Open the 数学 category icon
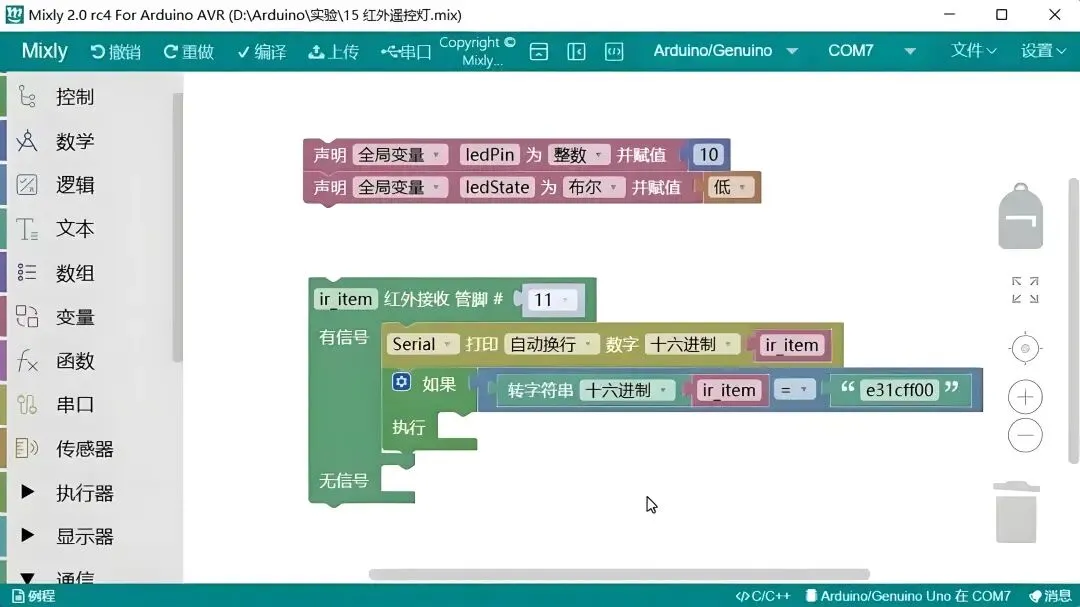Viewport: 1080px width, 607px height. (27, 141)
